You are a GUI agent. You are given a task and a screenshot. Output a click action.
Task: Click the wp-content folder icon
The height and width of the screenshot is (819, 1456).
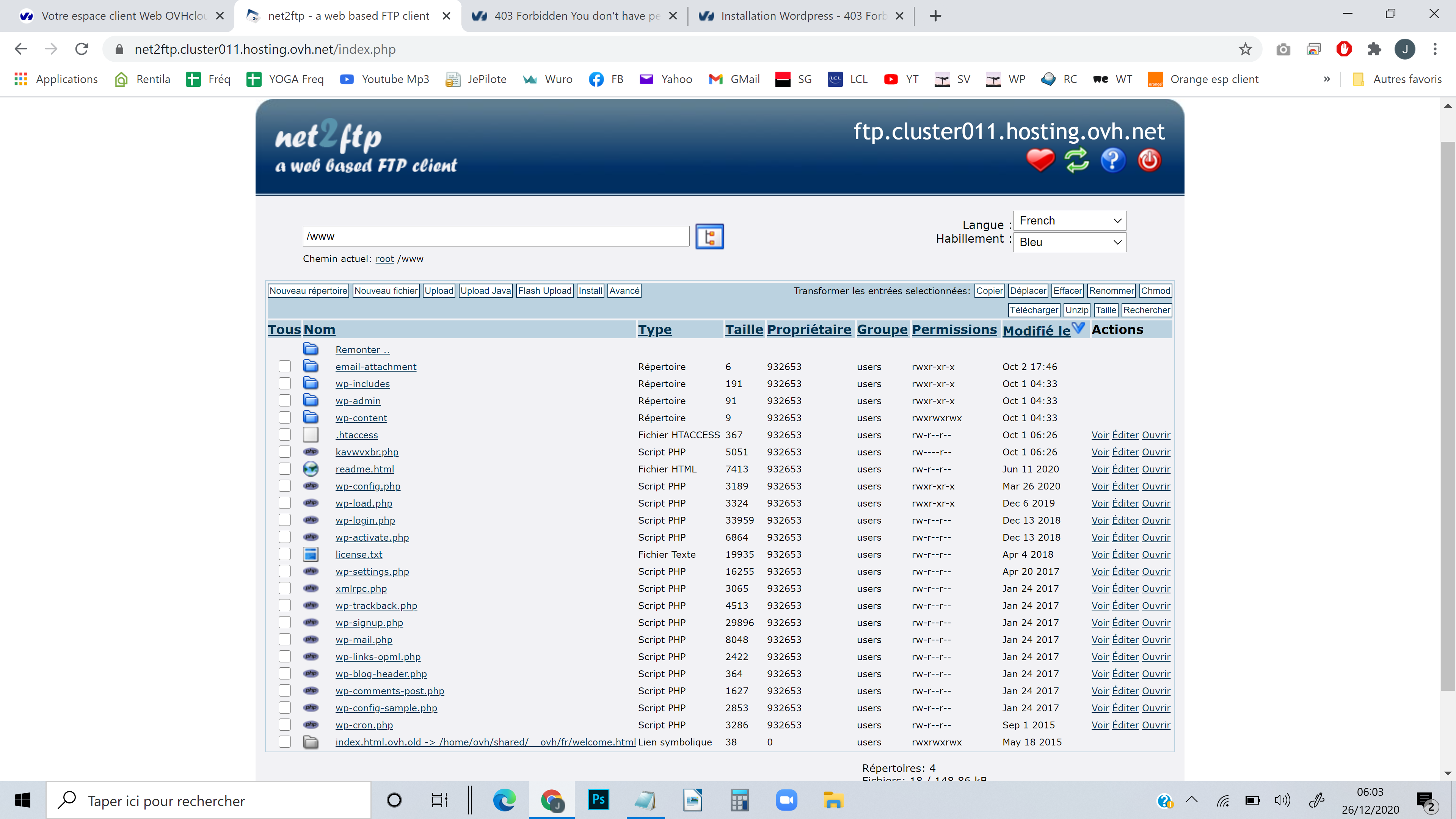point(310,417)
